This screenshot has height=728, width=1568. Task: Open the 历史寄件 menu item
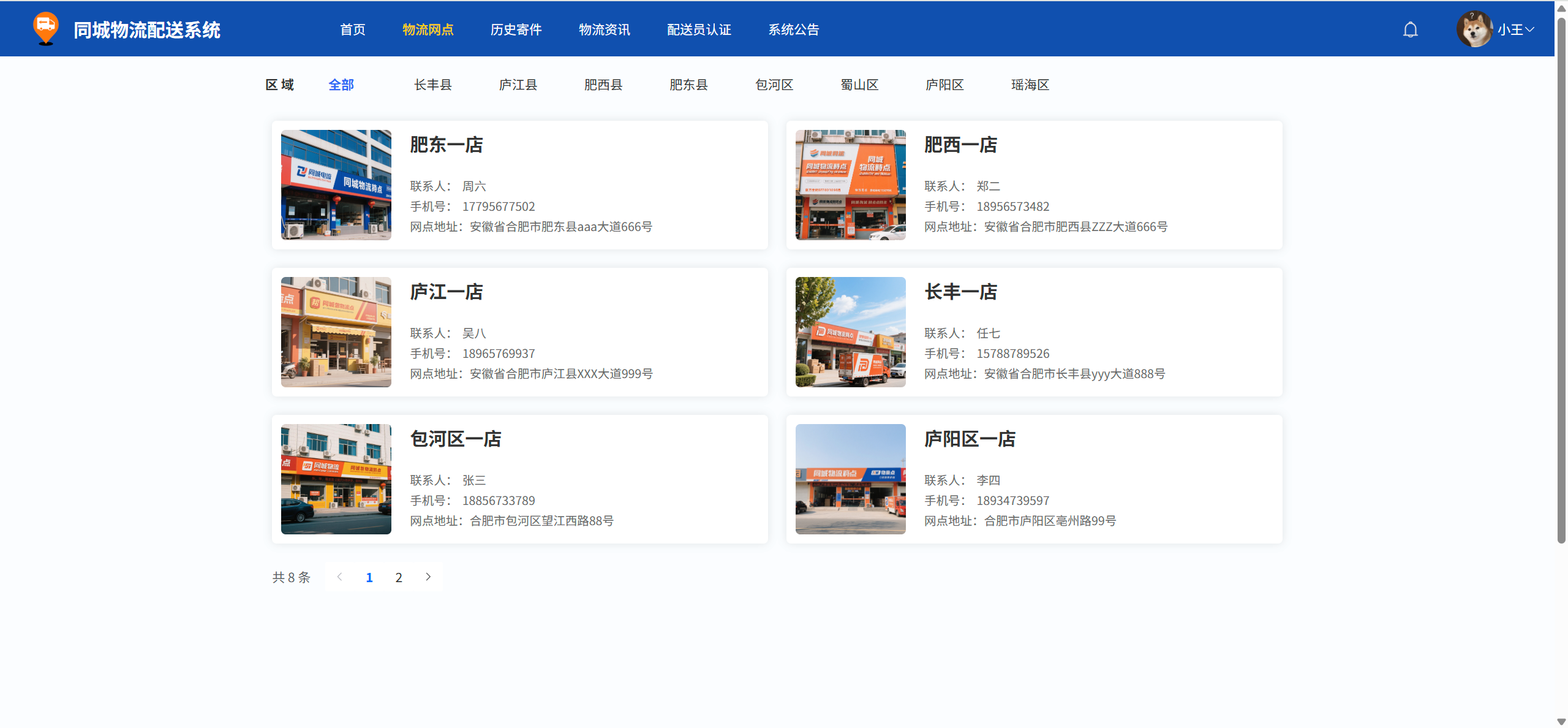click(x=516, y=29)
